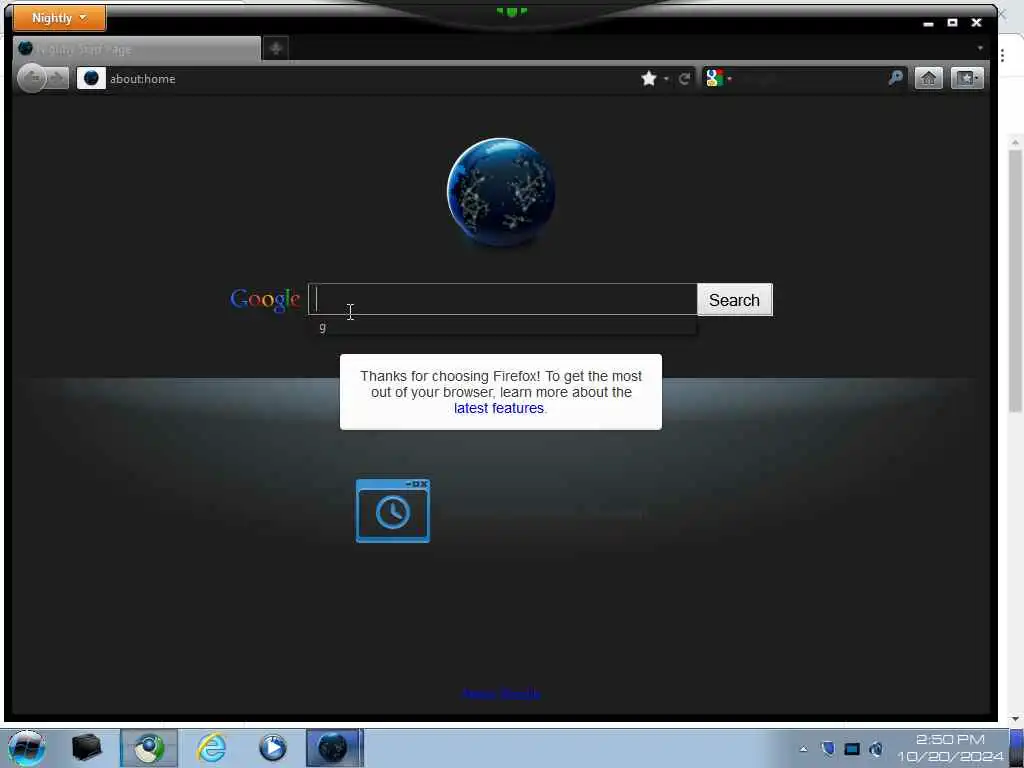Show hidden system tray icons
Image resolution: width=1024 pixels, height=768 pixels.
coord(803,749)
